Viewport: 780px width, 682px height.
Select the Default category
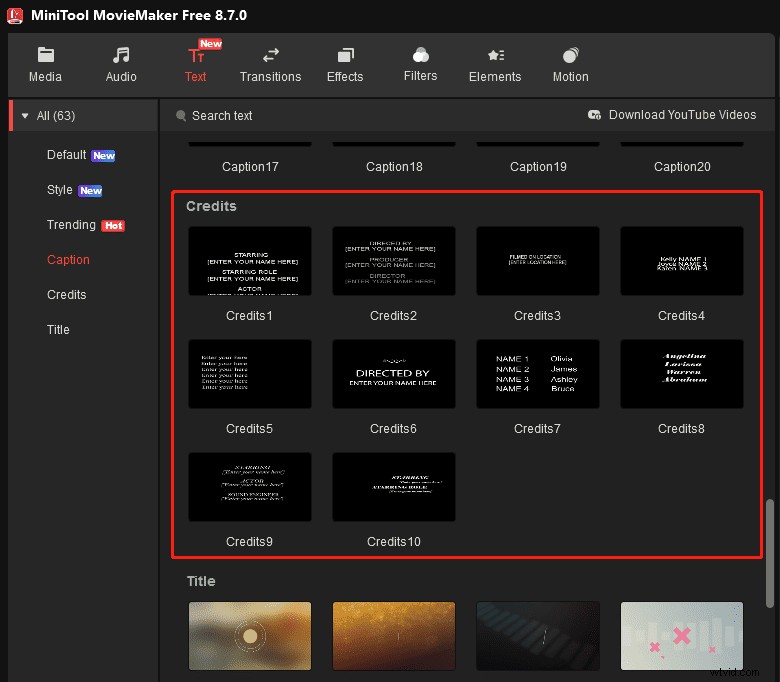[x=67, y=155]
